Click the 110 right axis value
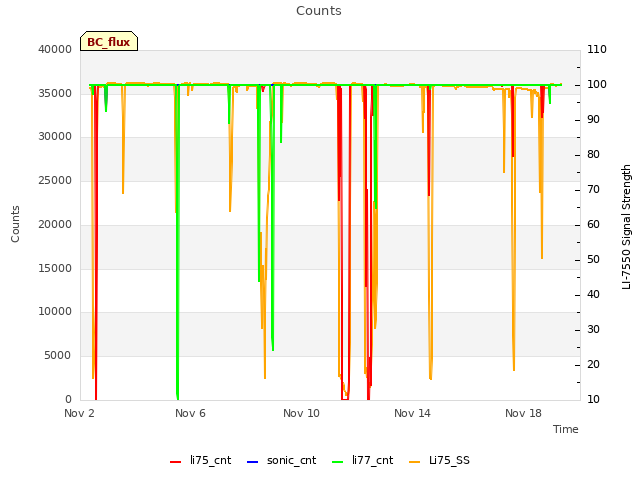This screenshot has width=640, height=480. (597, 49)
